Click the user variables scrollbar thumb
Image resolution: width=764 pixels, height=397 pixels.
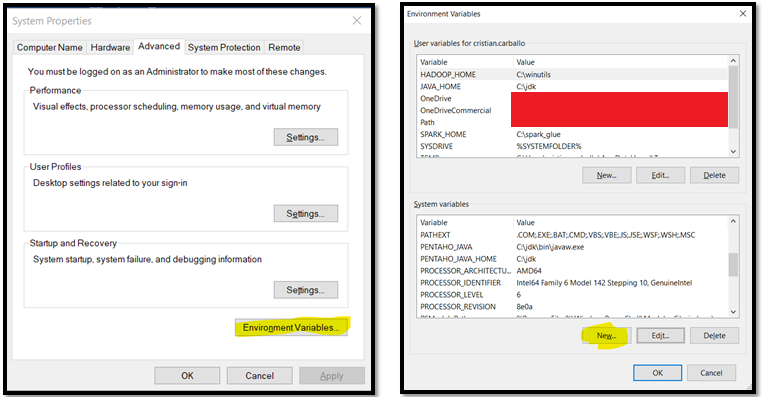[733, 97]
